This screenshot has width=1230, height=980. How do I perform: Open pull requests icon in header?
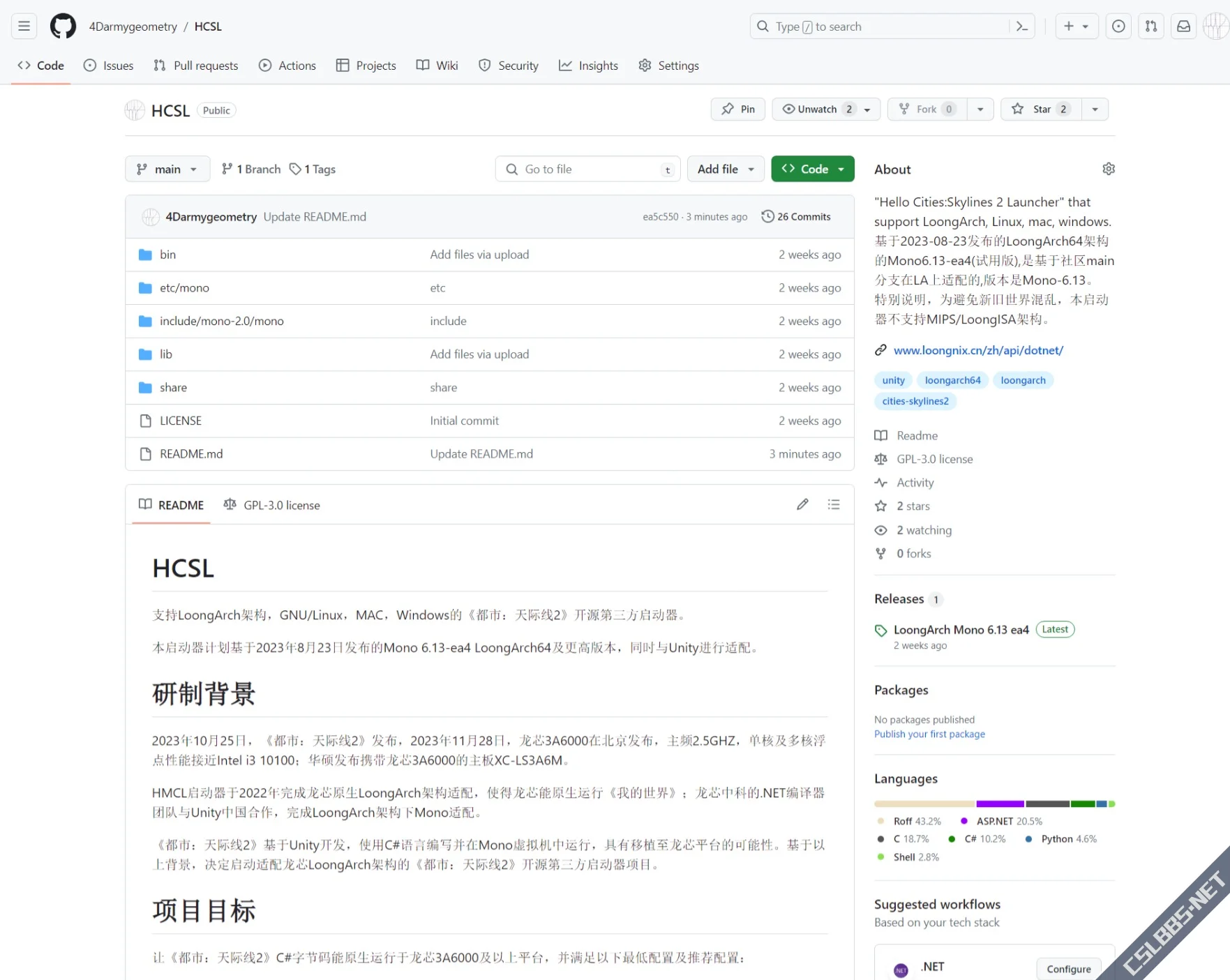(1151, 27)
